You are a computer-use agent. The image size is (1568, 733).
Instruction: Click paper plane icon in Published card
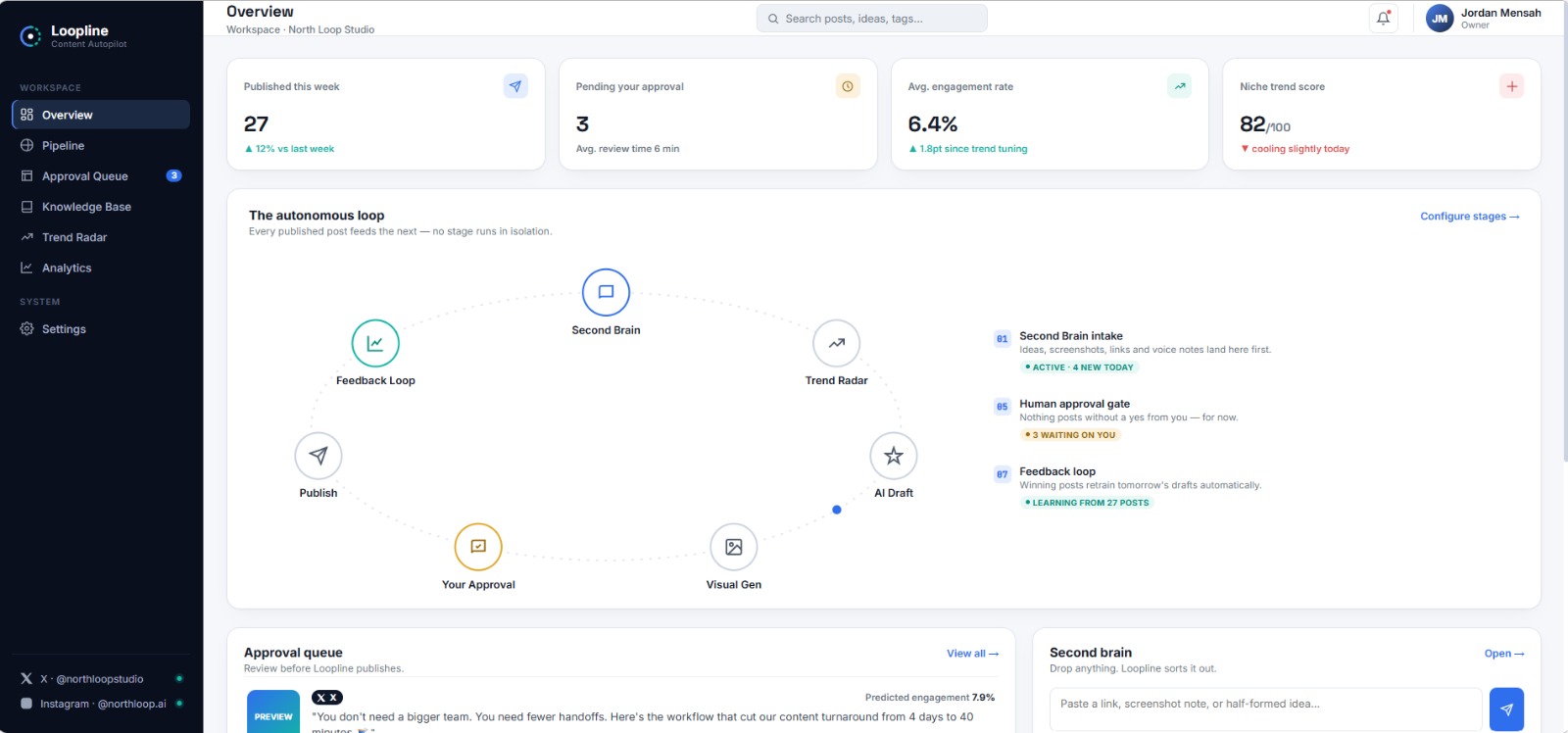(x=515, y=86)
